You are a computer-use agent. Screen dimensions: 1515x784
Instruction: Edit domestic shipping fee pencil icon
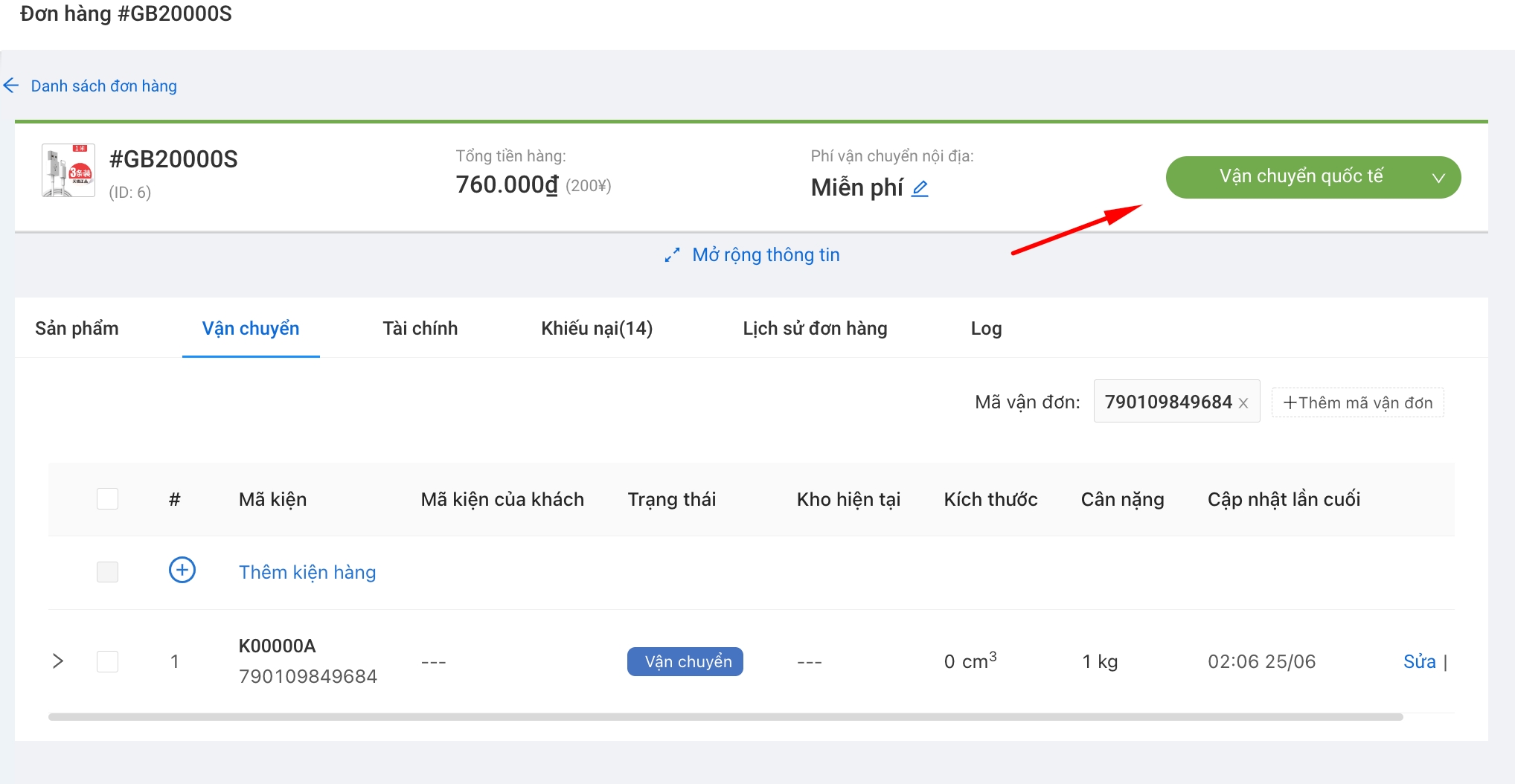tap(920, 188)
